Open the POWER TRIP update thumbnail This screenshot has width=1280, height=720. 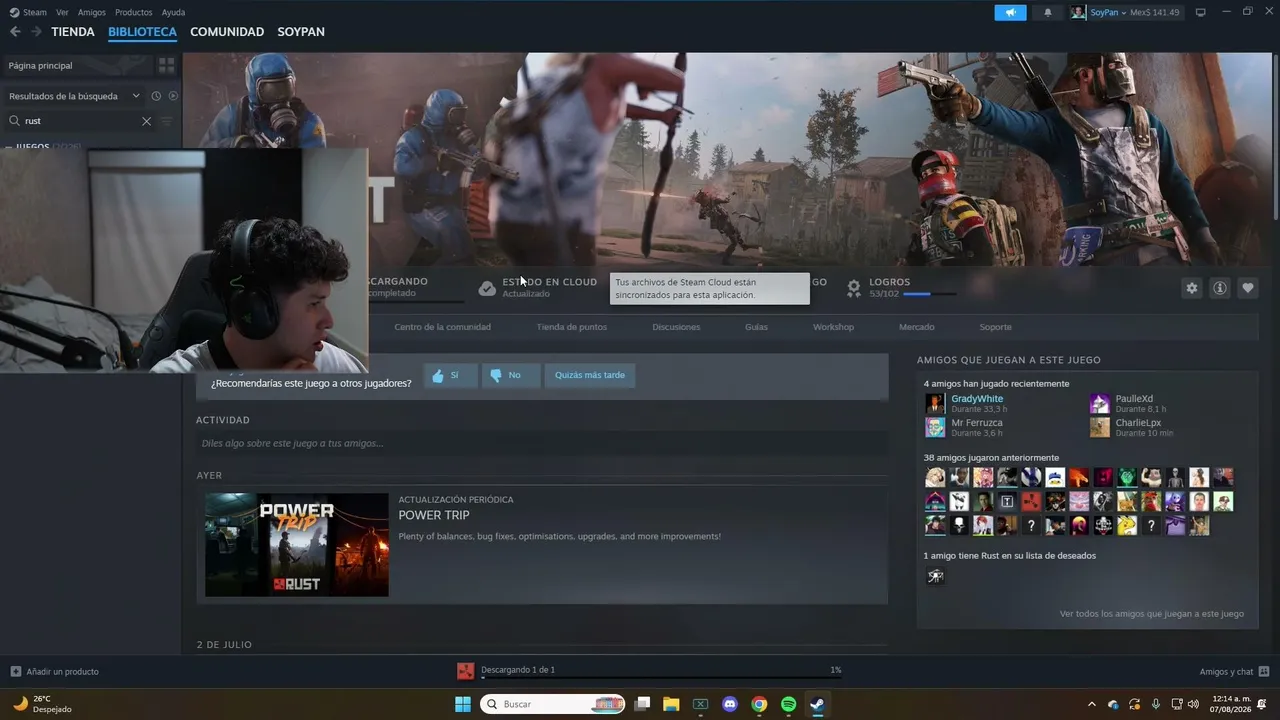(297, 545)
